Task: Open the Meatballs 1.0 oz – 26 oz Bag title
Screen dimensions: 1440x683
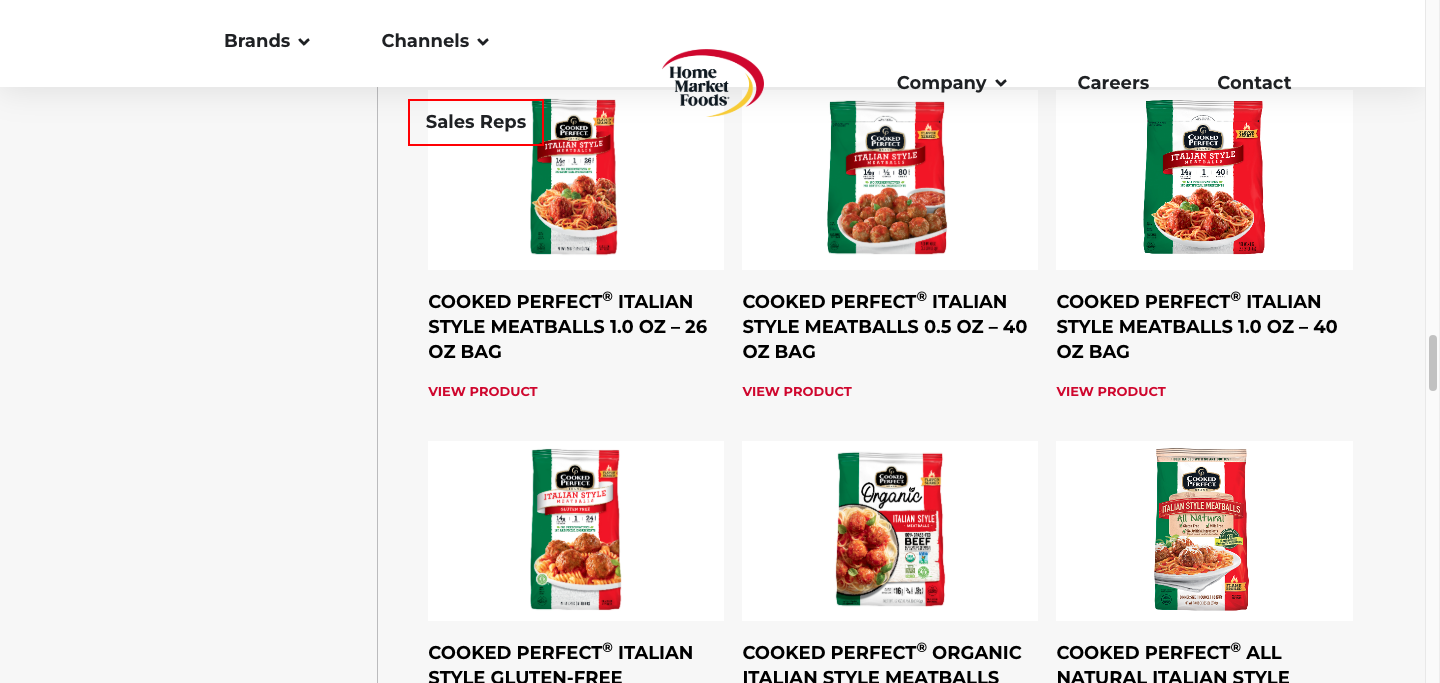Action: pos(568,327)
